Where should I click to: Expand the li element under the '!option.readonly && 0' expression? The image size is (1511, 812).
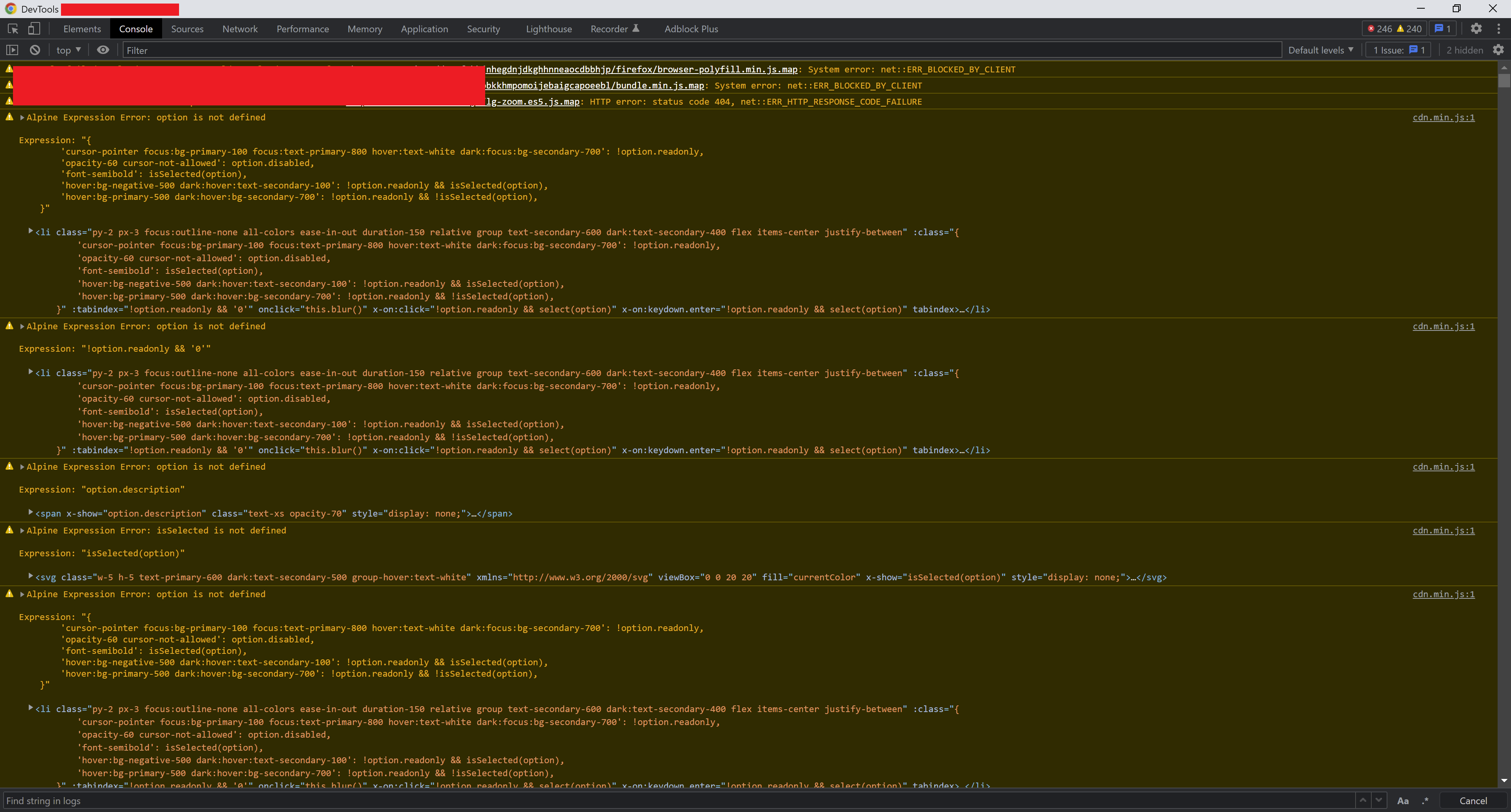click(31, 372)
